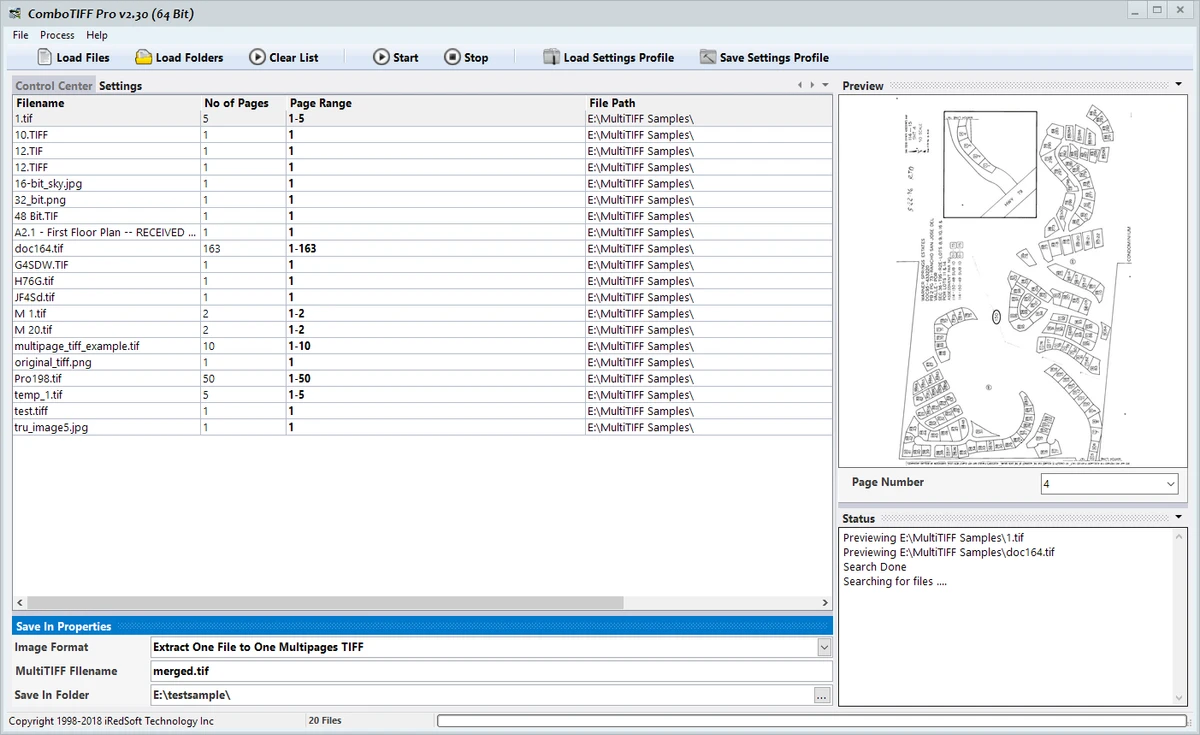Image resolution: width=1200 pixels, height=735 pixels.
Task: Click the file list horizontal scrollbar
Action: click(x=422, y=603)
